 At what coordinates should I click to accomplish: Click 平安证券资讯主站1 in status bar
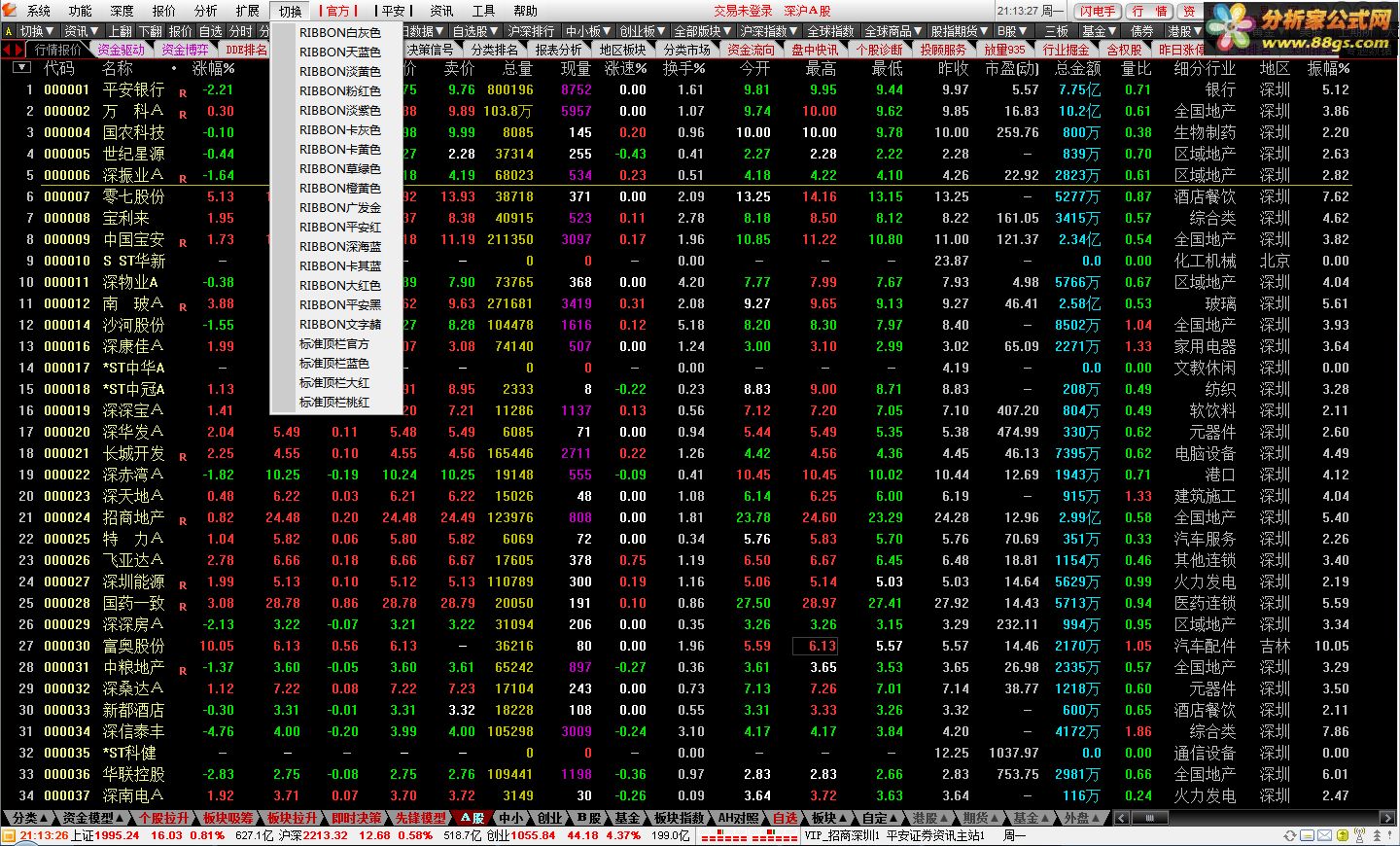935,835
